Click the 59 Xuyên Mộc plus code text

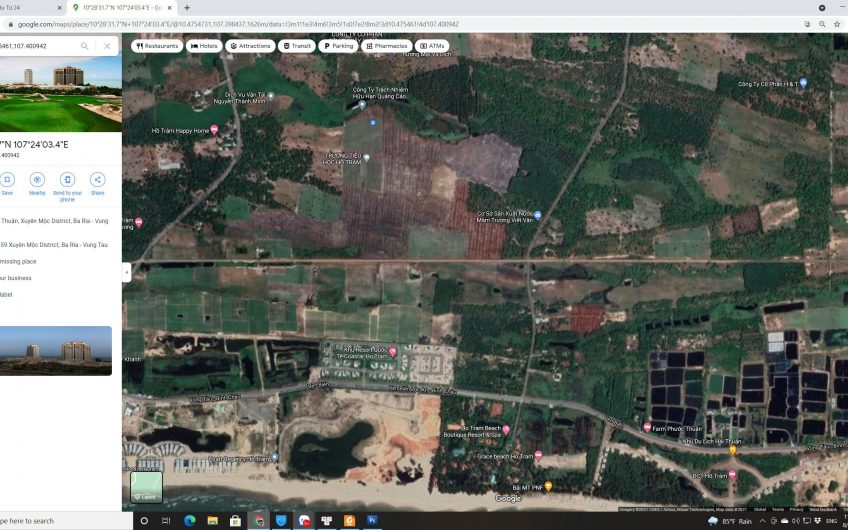coord(54,245)
